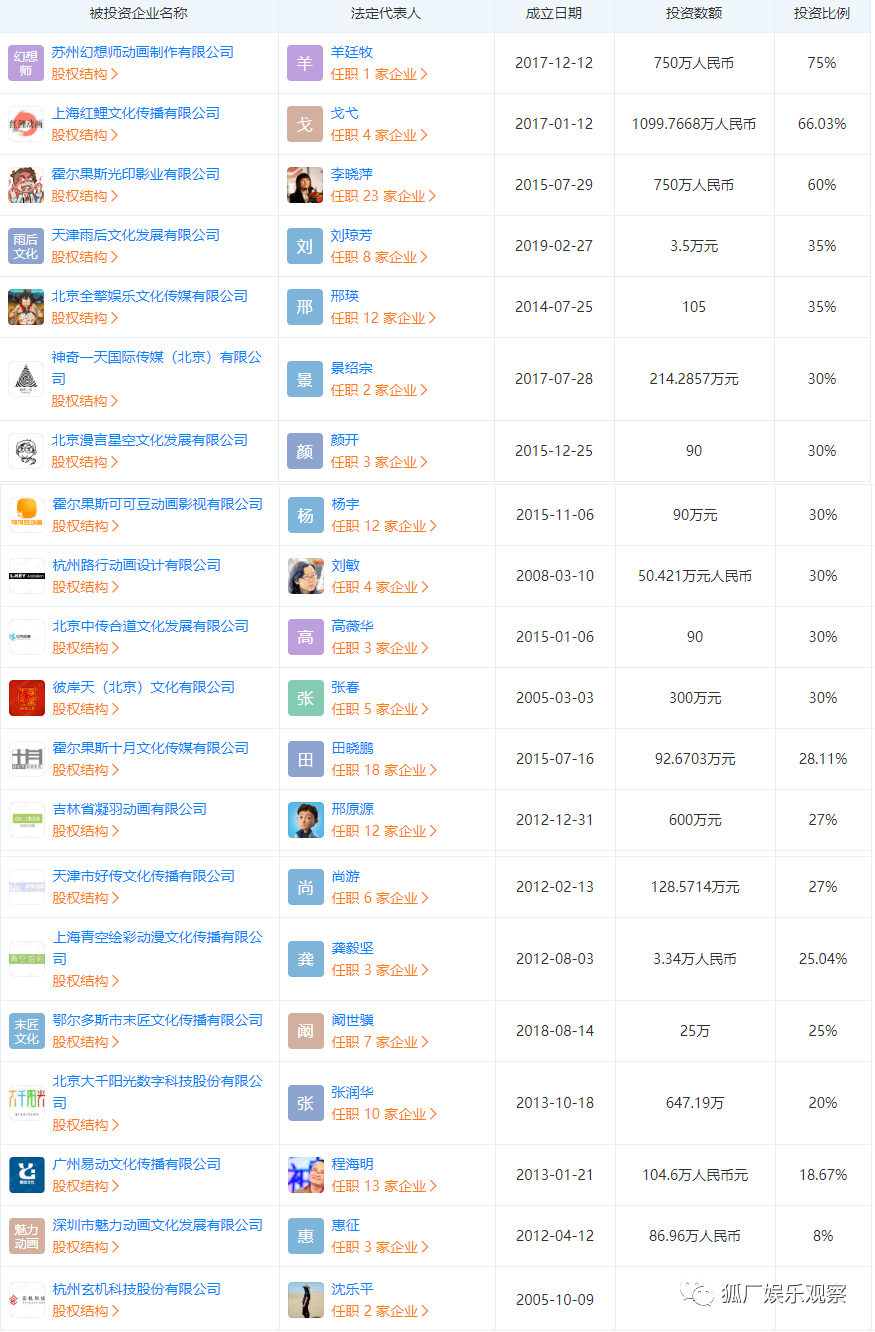
Task: Expand 股权结构 under 北京漫言星空文化发展有限公司
Action: click(x=85, y=462)
